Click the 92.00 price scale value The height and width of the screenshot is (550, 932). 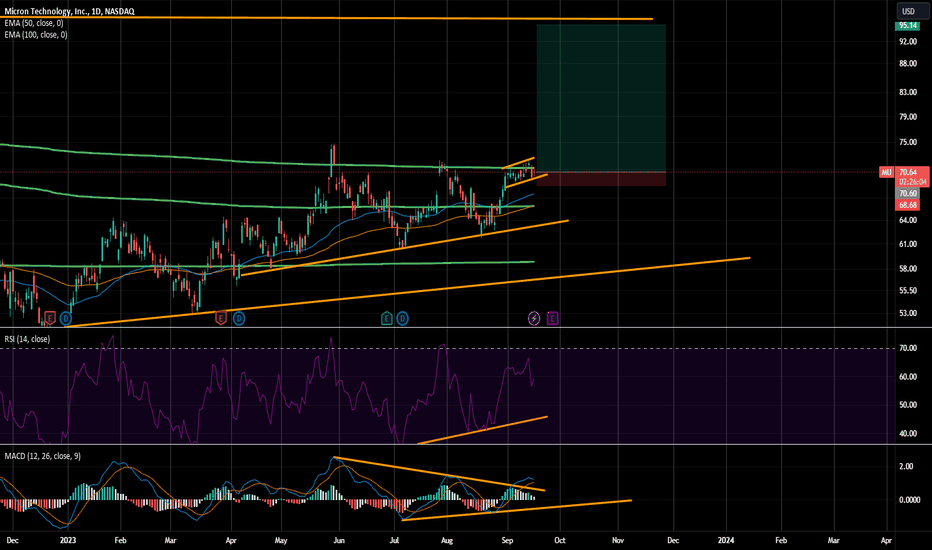click(x=908, y=42)
